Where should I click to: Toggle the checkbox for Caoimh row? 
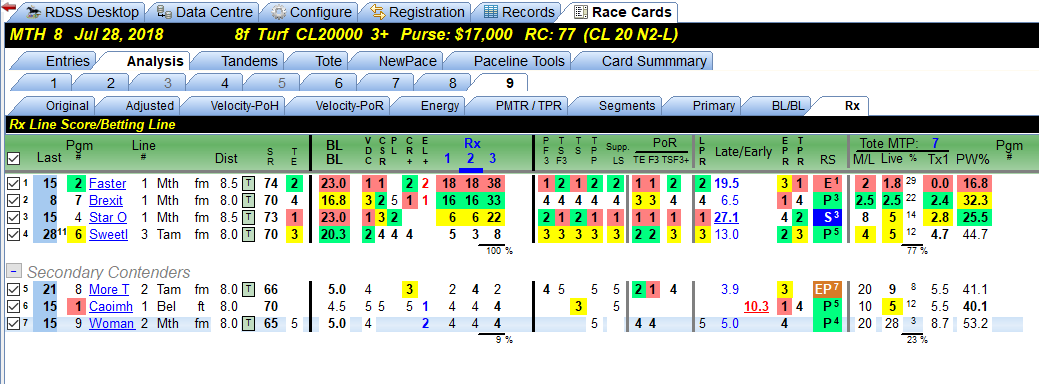12,307
